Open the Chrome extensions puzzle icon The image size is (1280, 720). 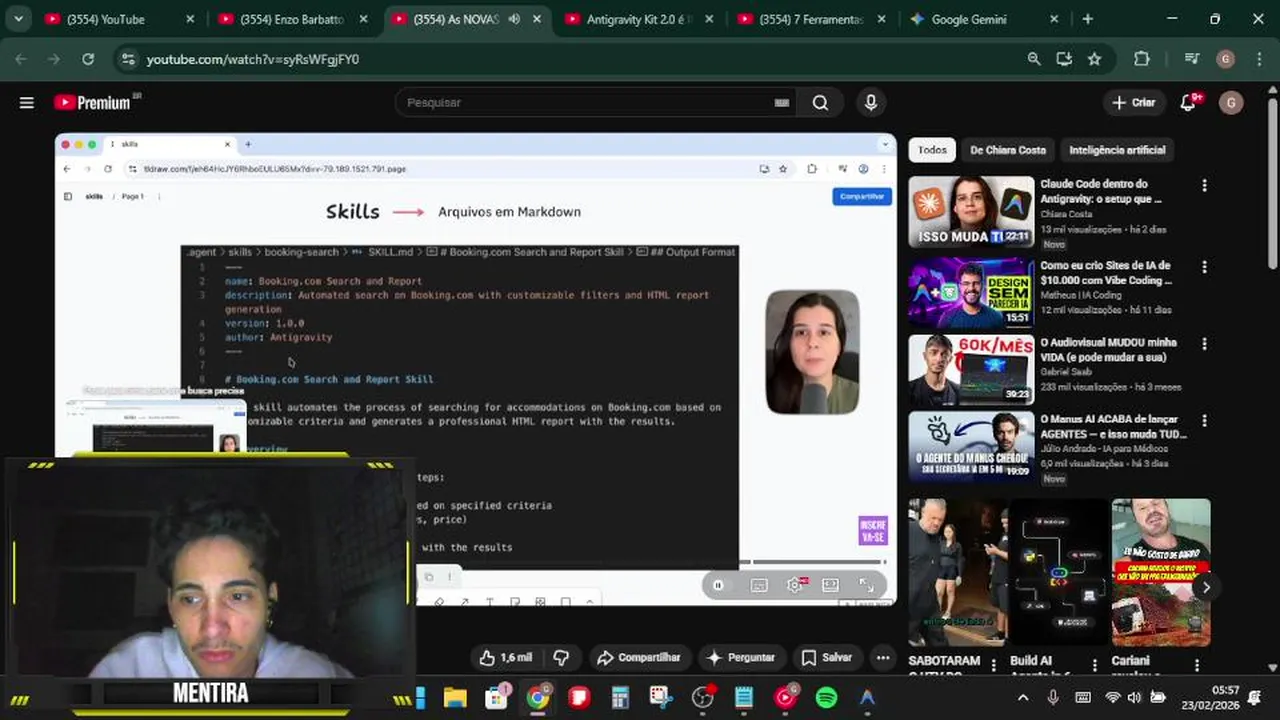(x=1142, y=59)
